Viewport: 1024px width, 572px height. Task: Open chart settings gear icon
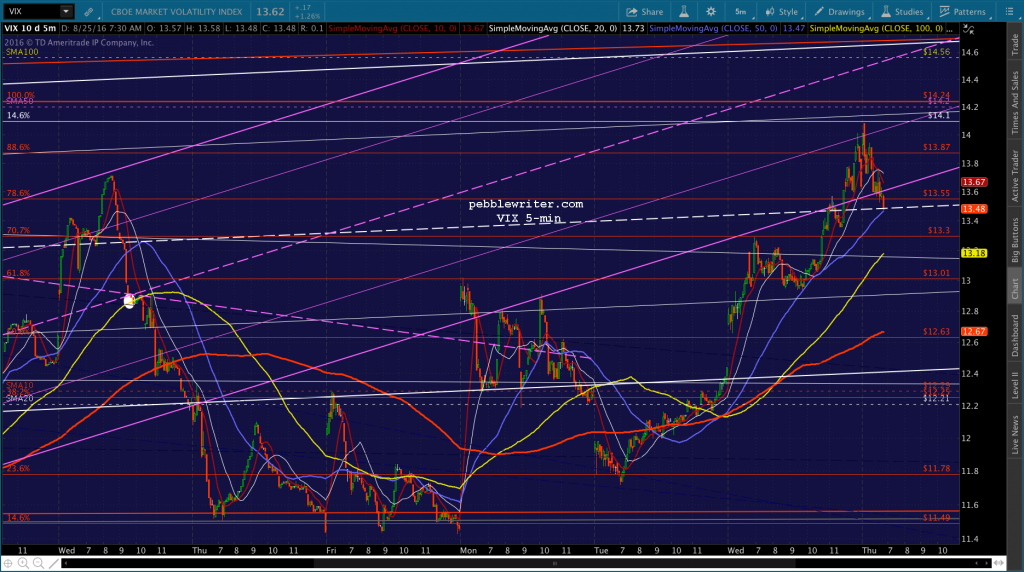pos(711,12)
